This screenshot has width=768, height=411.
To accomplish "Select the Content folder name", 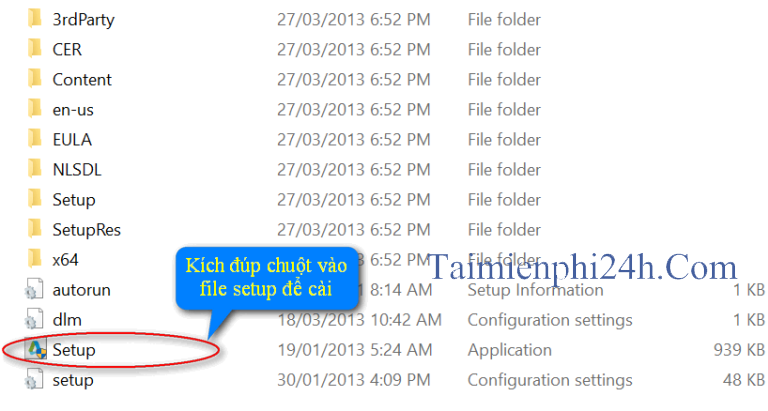I will [82, 79].
